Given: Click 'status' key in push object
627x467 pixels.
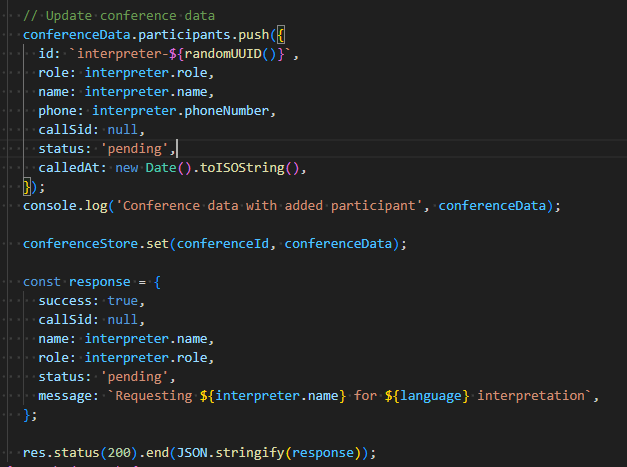Looking at the screenshot, I should pyautogui.click(x=61, y=149).
